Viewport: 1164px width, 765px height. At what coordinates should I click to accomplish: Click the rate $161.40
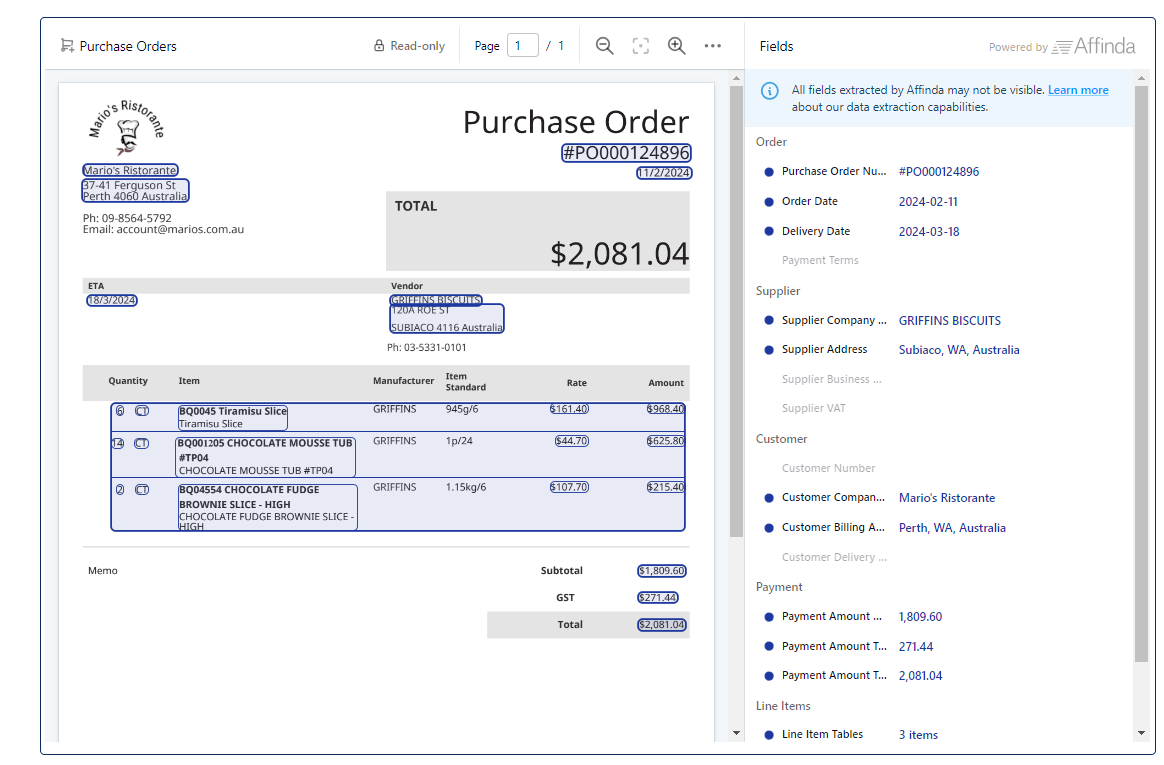click(569, 409)
